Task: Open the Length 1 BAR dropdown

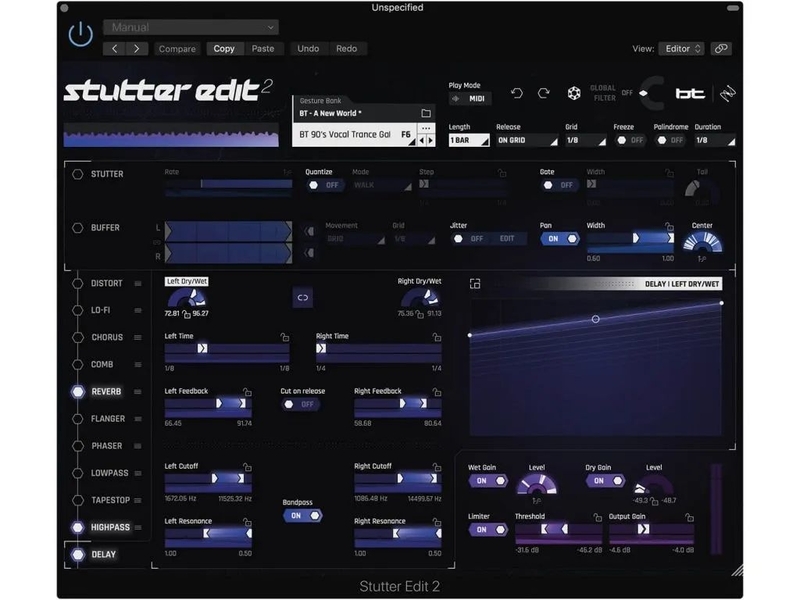Action: coord(469,140)
